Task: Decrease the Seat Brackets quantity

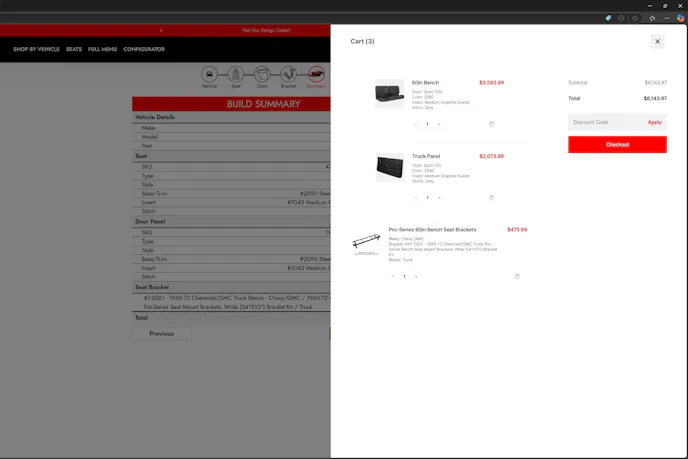Action: coord(393,276)
